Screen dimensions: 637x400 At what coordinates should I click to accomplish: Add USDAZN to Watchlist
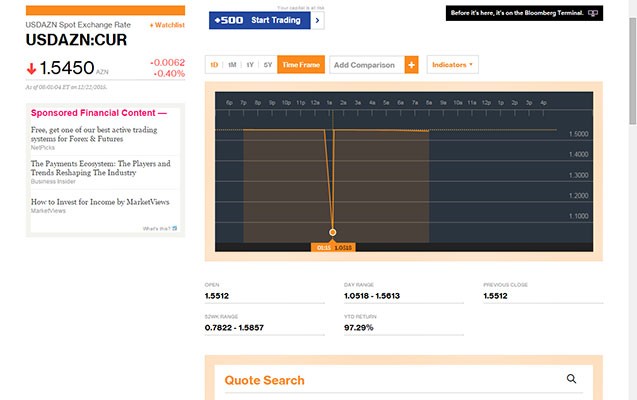[x=166, y=25]
